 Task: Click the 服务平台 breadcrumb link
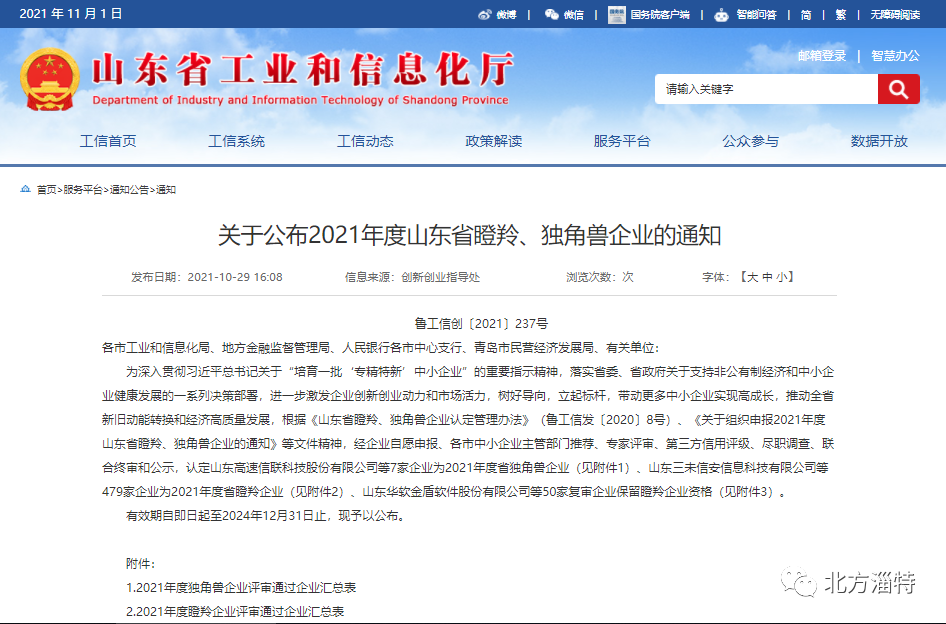point(83,189)
